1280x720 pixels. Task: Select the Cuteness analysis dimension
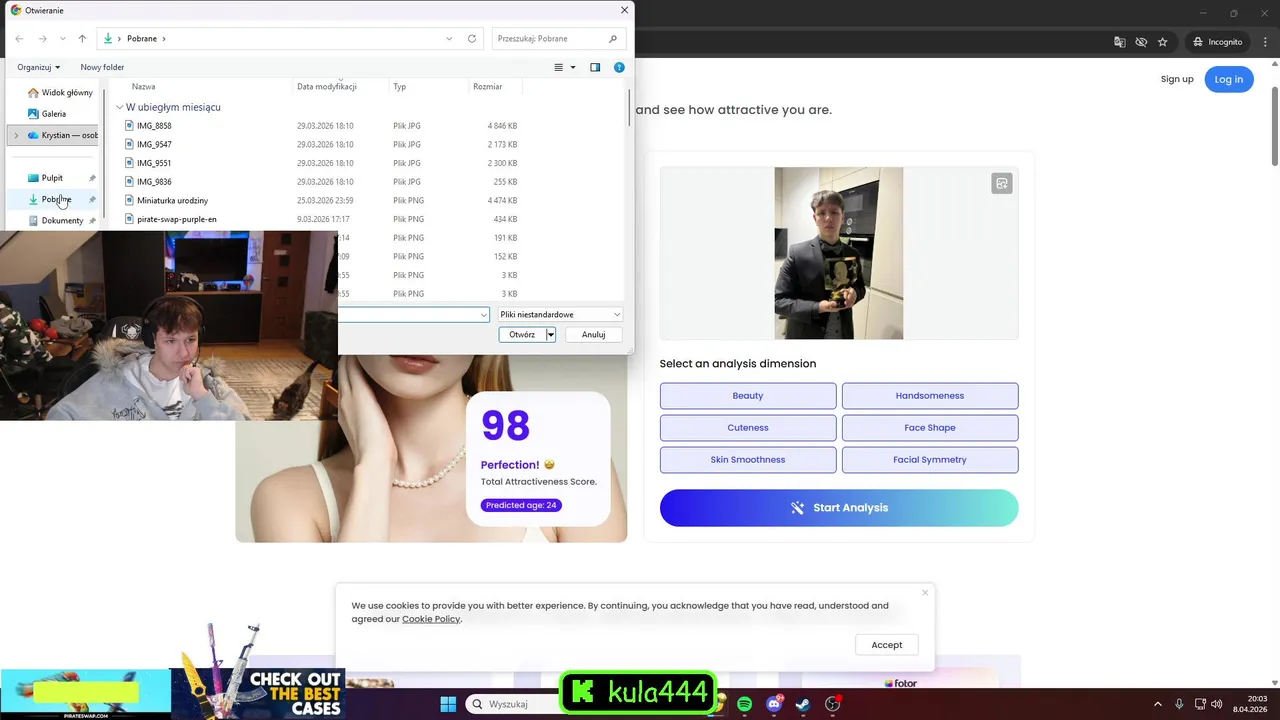click(748, 428)
